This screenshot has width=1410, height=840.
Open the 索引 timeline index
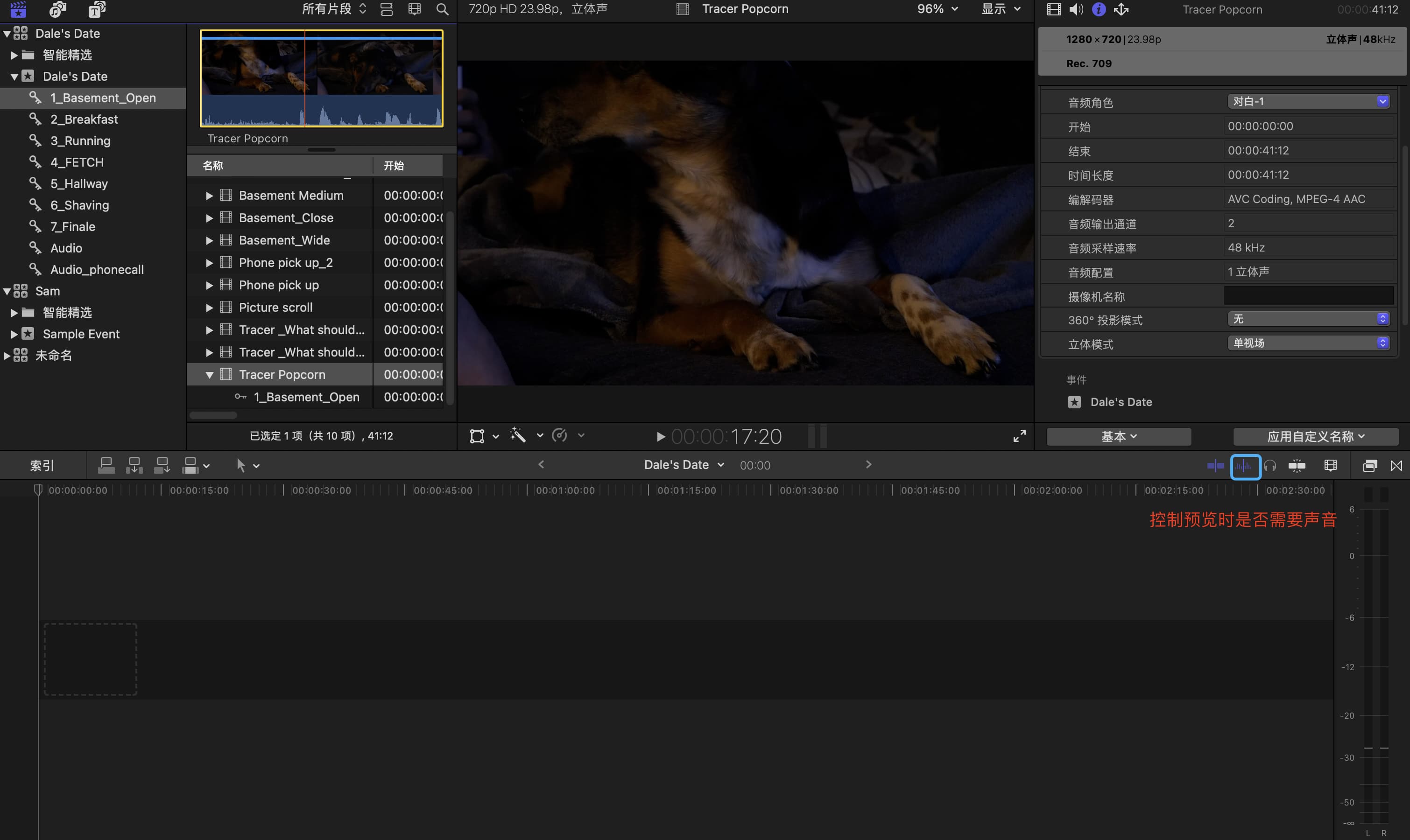42,465
